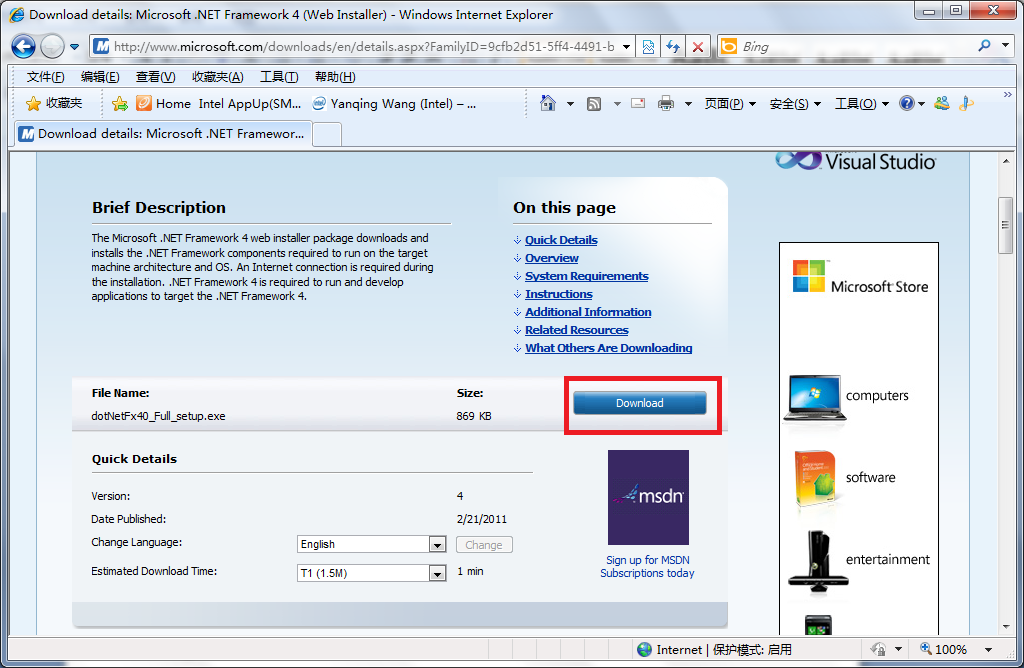This screenshot has height=668, width=1024.
Task: Open the 工具(T) menu in the menu bar
Action: tap(279, 77)
